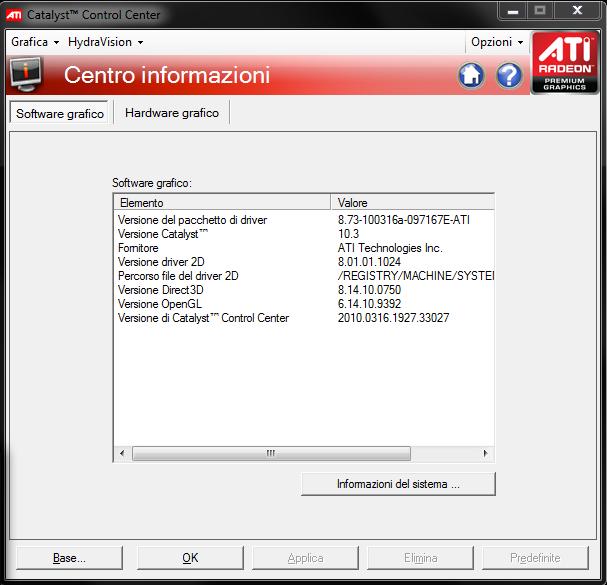Click the value ATI Technologies Inc.
This screenshot has width=607, height=585.
(x=390, y=248)
